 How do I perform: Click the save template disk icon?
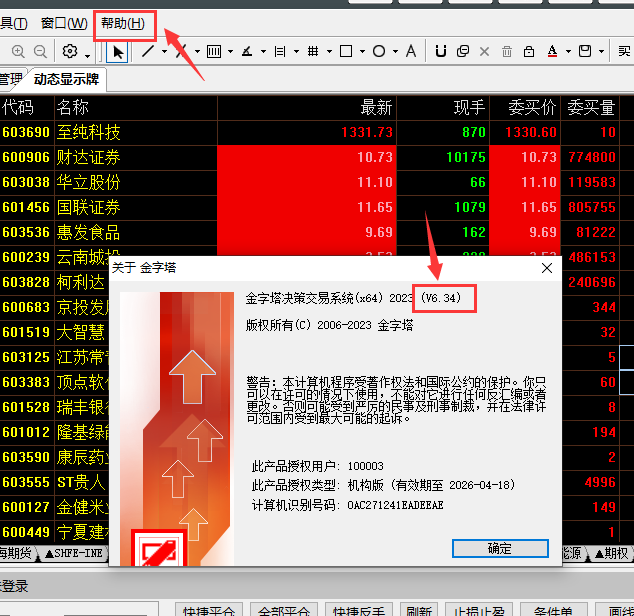coord(585,52)
